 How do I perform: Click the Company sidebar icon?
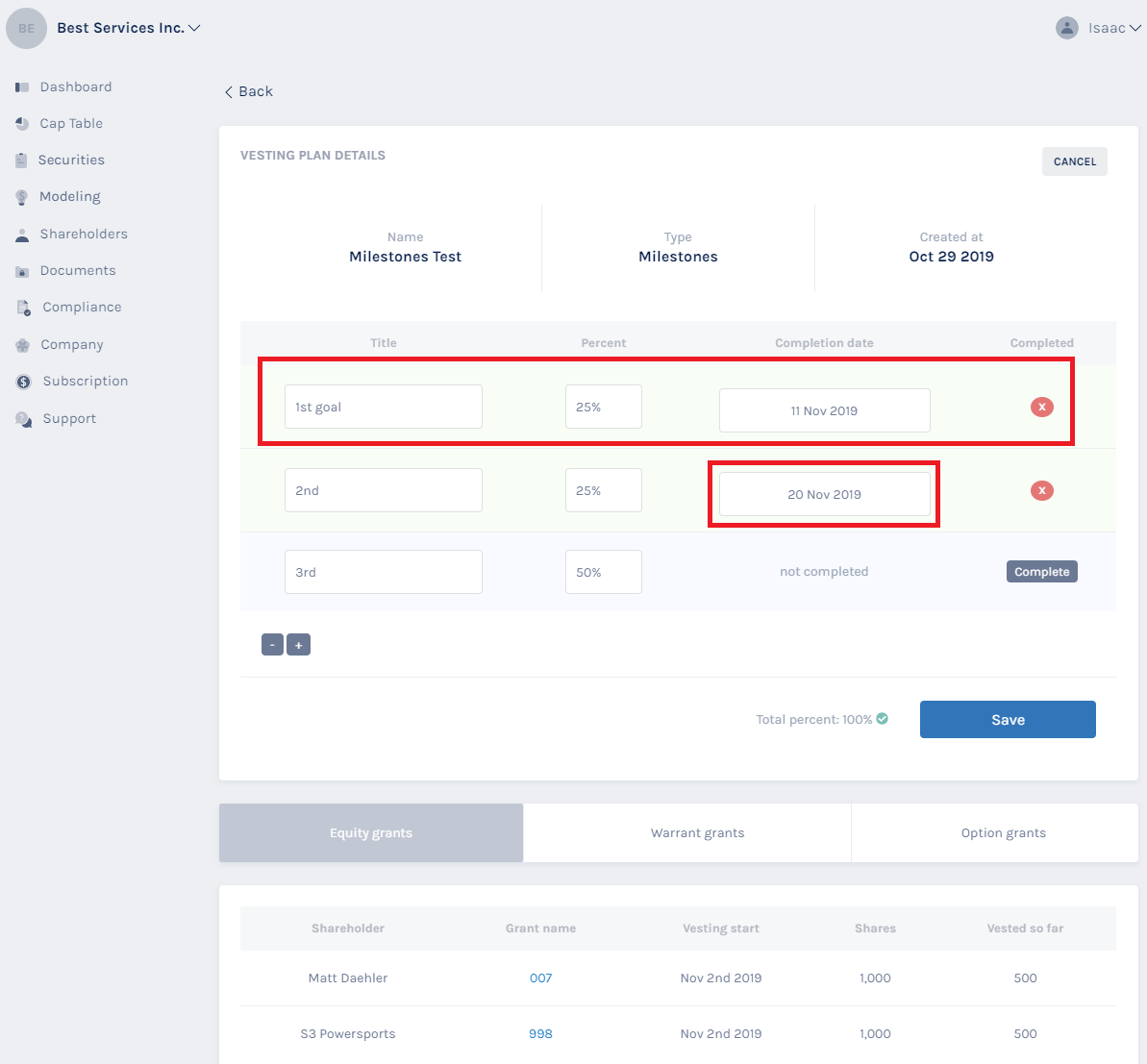23,345
